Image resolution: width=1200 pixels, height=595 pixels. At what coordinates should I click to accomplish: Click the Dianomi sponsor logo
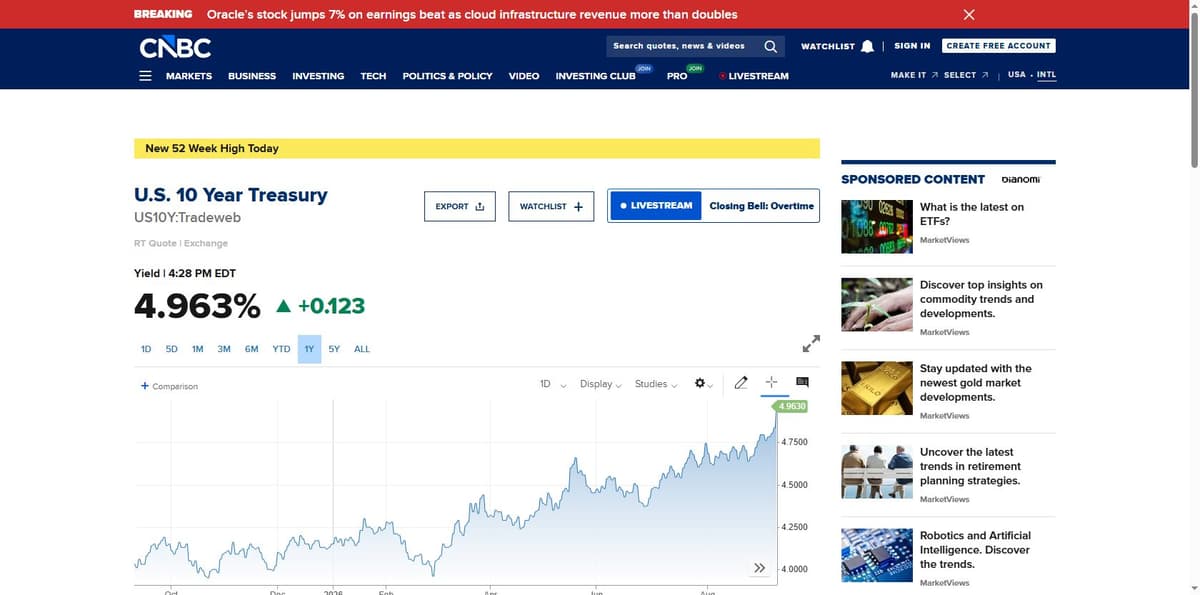click(x=1021, y=179)
